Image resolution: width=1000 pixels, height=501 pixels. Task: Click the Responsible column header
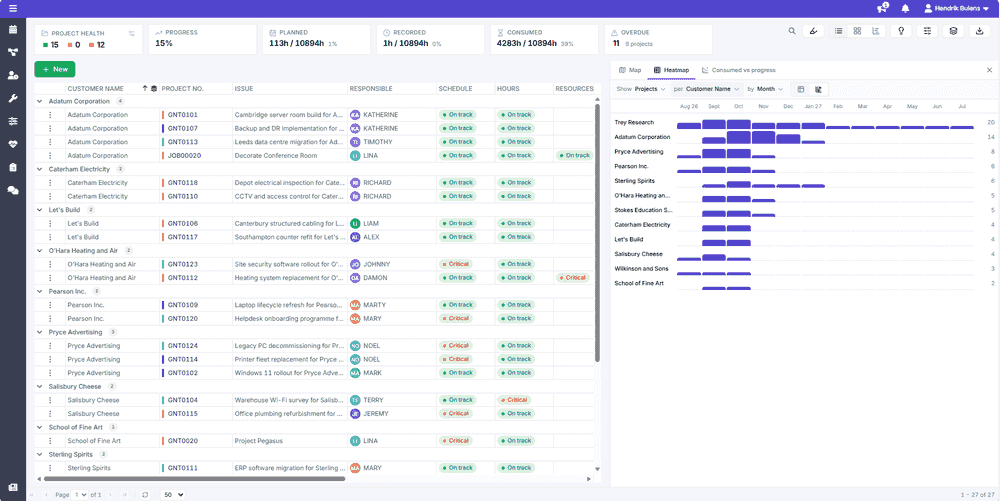(371, 89)
